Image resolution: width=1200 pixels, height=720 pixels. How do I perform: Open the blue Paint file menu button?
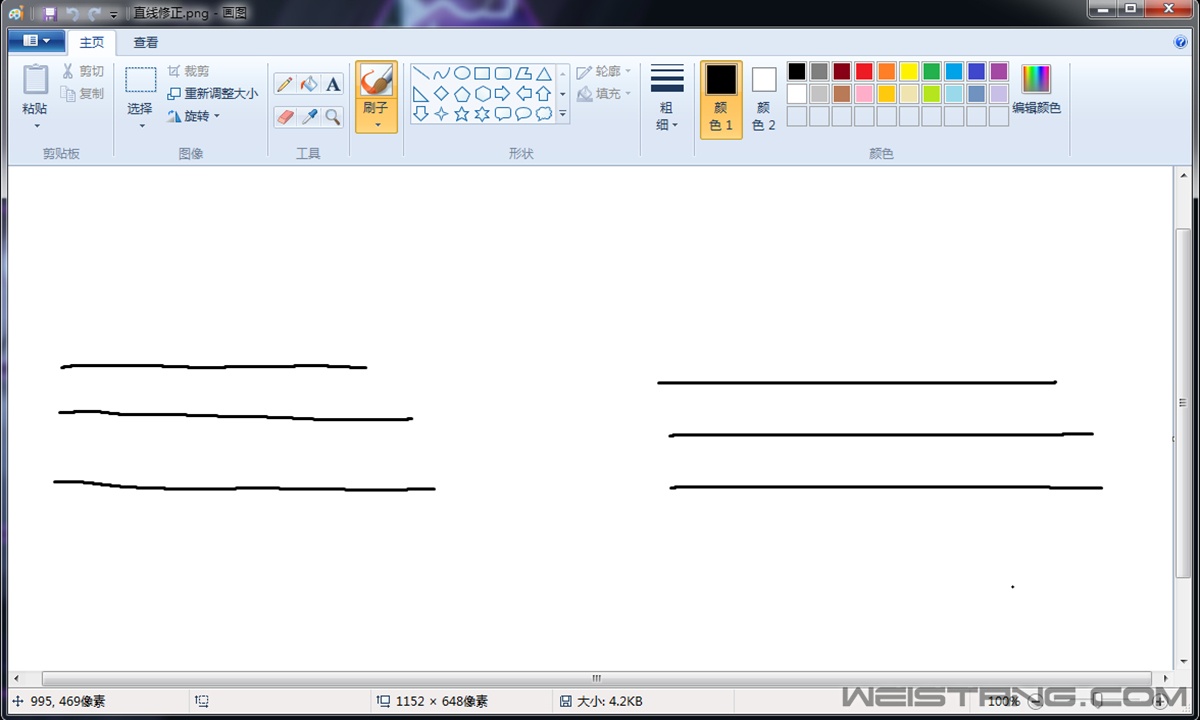[x=36, y=41]
